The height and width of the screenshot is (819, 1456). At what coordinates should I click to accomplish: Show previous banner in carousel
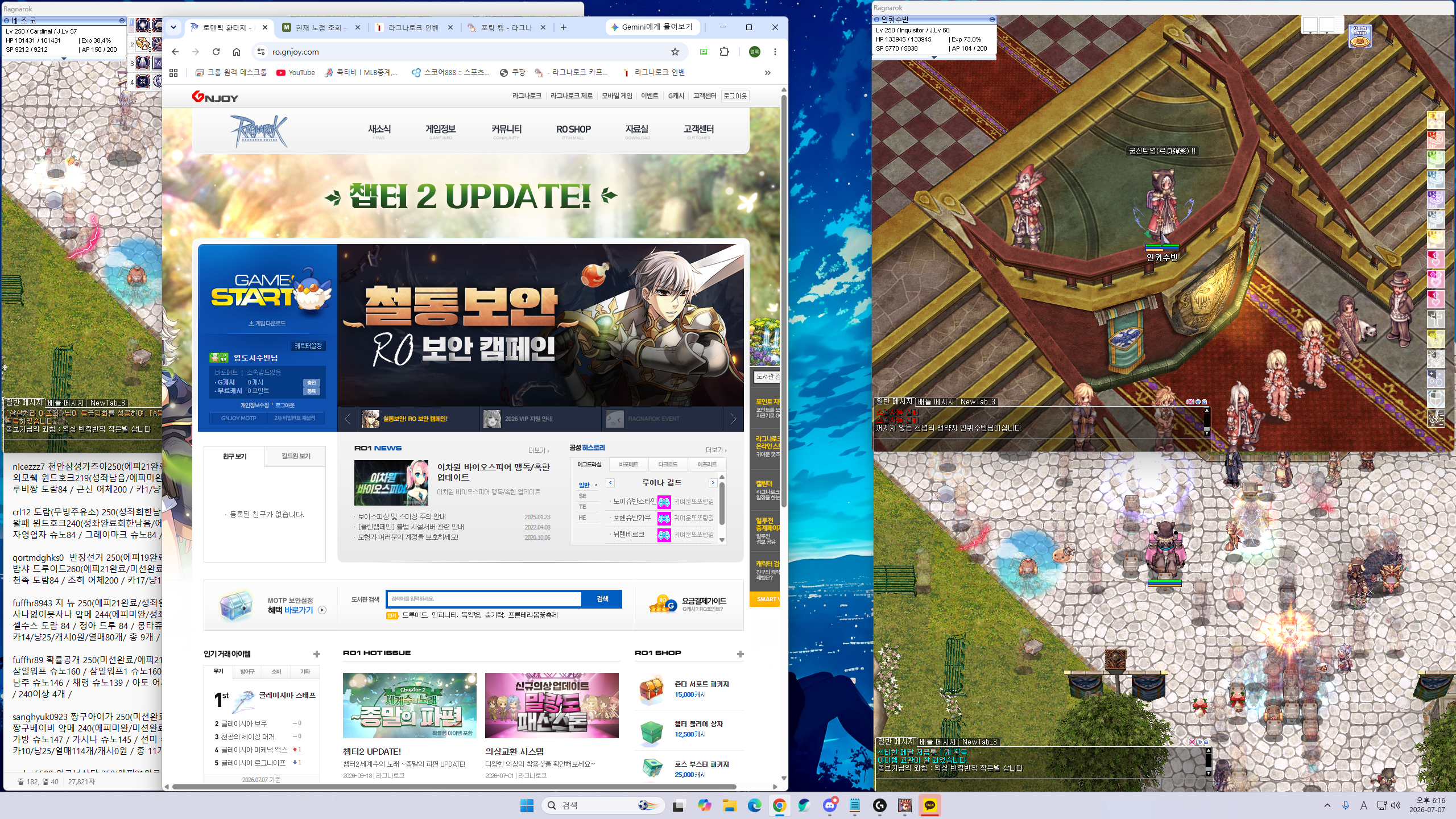[348, 419]
